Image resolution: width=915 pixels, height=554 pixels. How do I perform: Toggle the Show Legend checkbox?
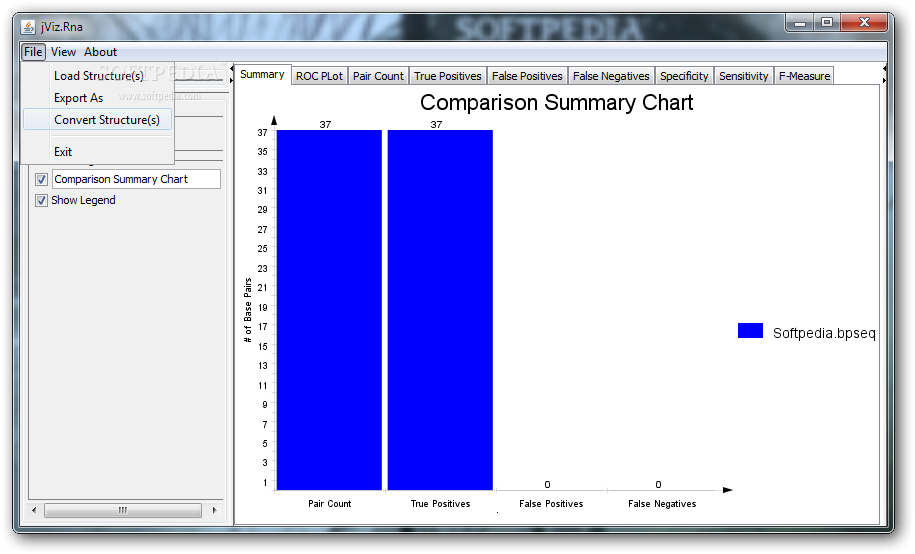tap(41, 200)
